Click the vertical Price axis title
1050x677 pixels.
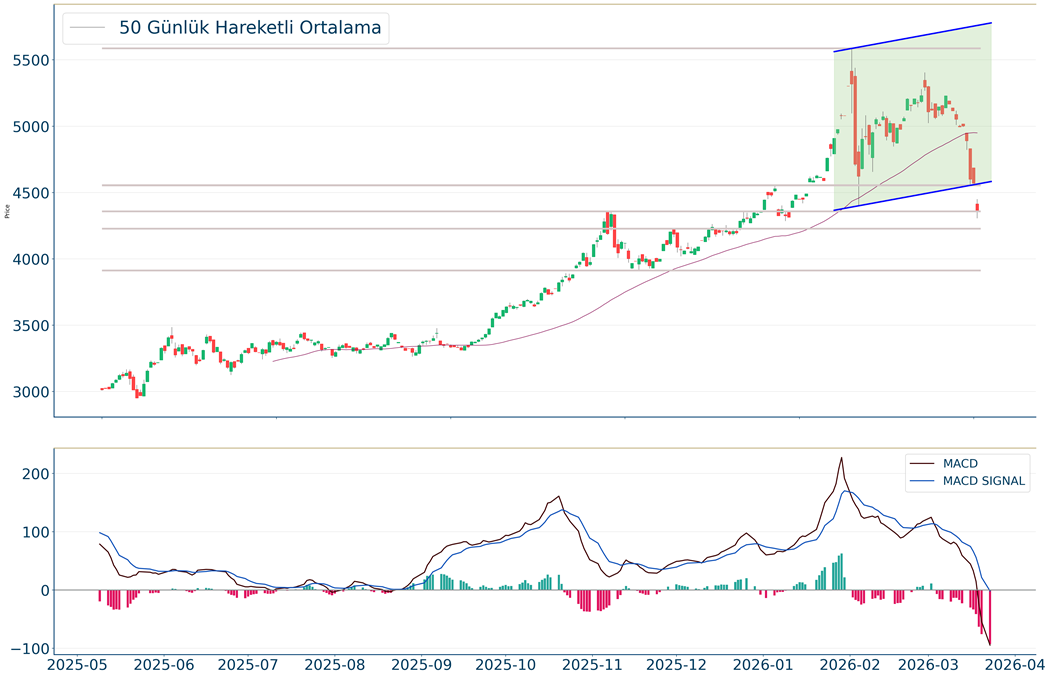(8, 210)
